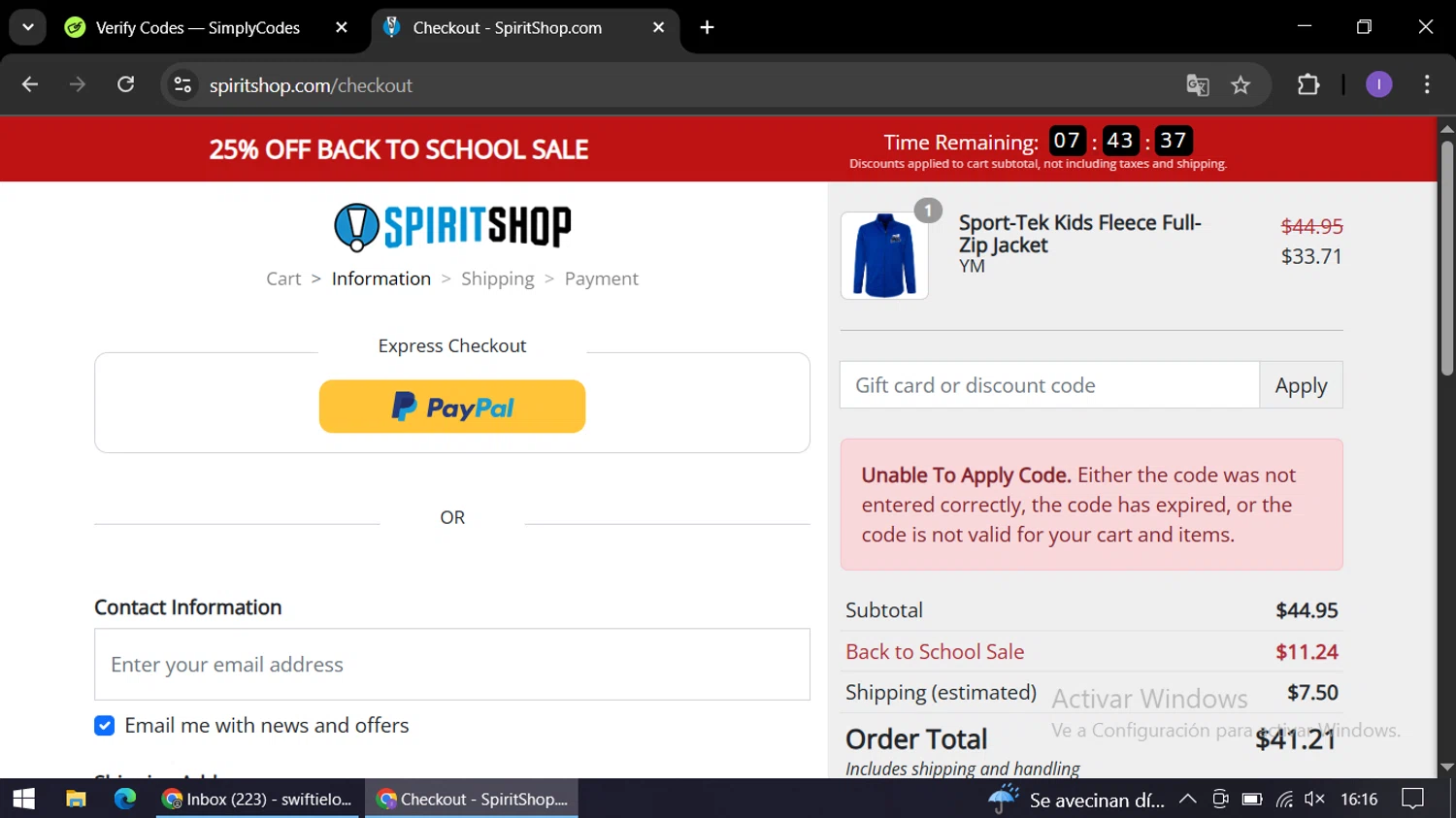Image resolution: width=1456 pixels, height=818 pixels.
Task: Open File Explorer from the taskbar
Action: pyautogui.click(x=76, y=799)
